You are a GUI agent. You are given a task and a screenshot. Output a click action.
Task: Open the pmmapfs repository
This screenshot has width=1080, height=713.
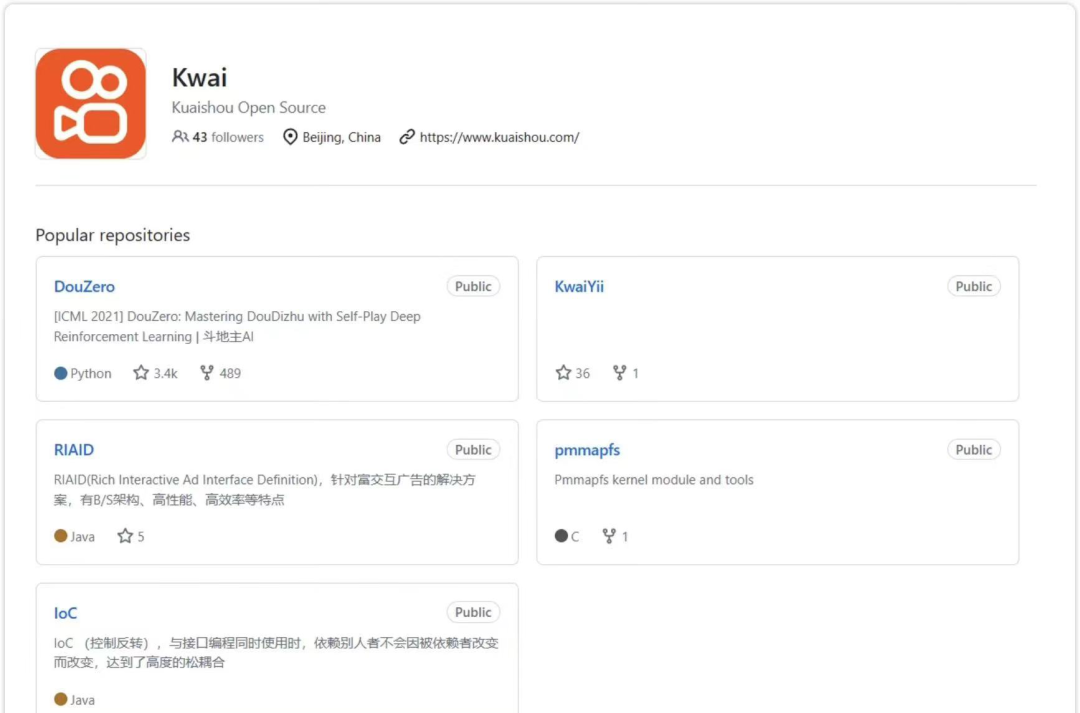click(x=587, y=450)
